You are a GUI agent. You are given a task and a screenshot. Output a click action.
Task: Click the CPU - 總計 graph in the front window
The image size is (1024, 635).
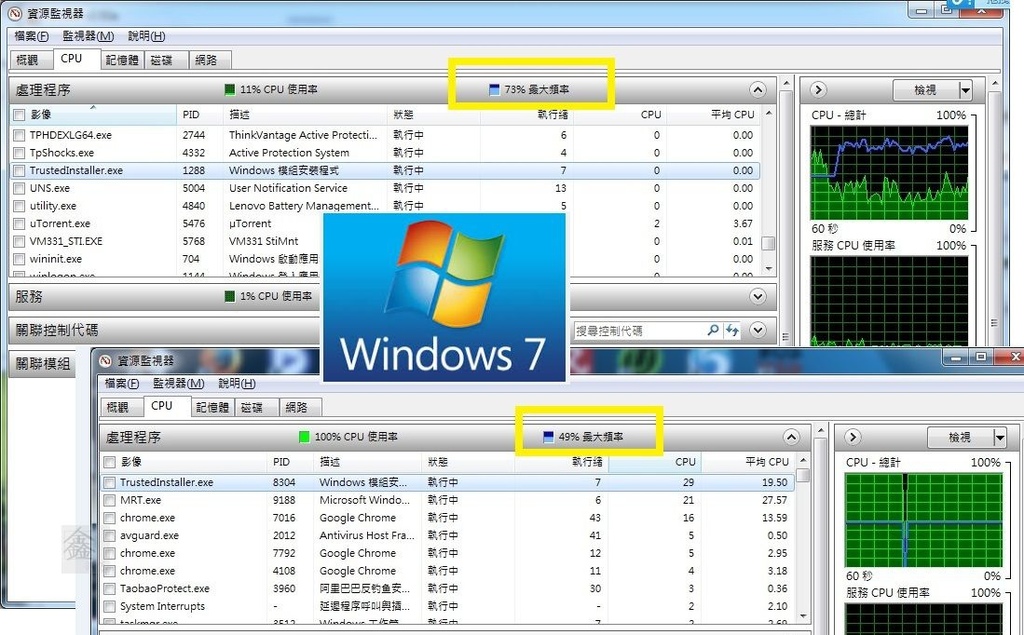923,521
